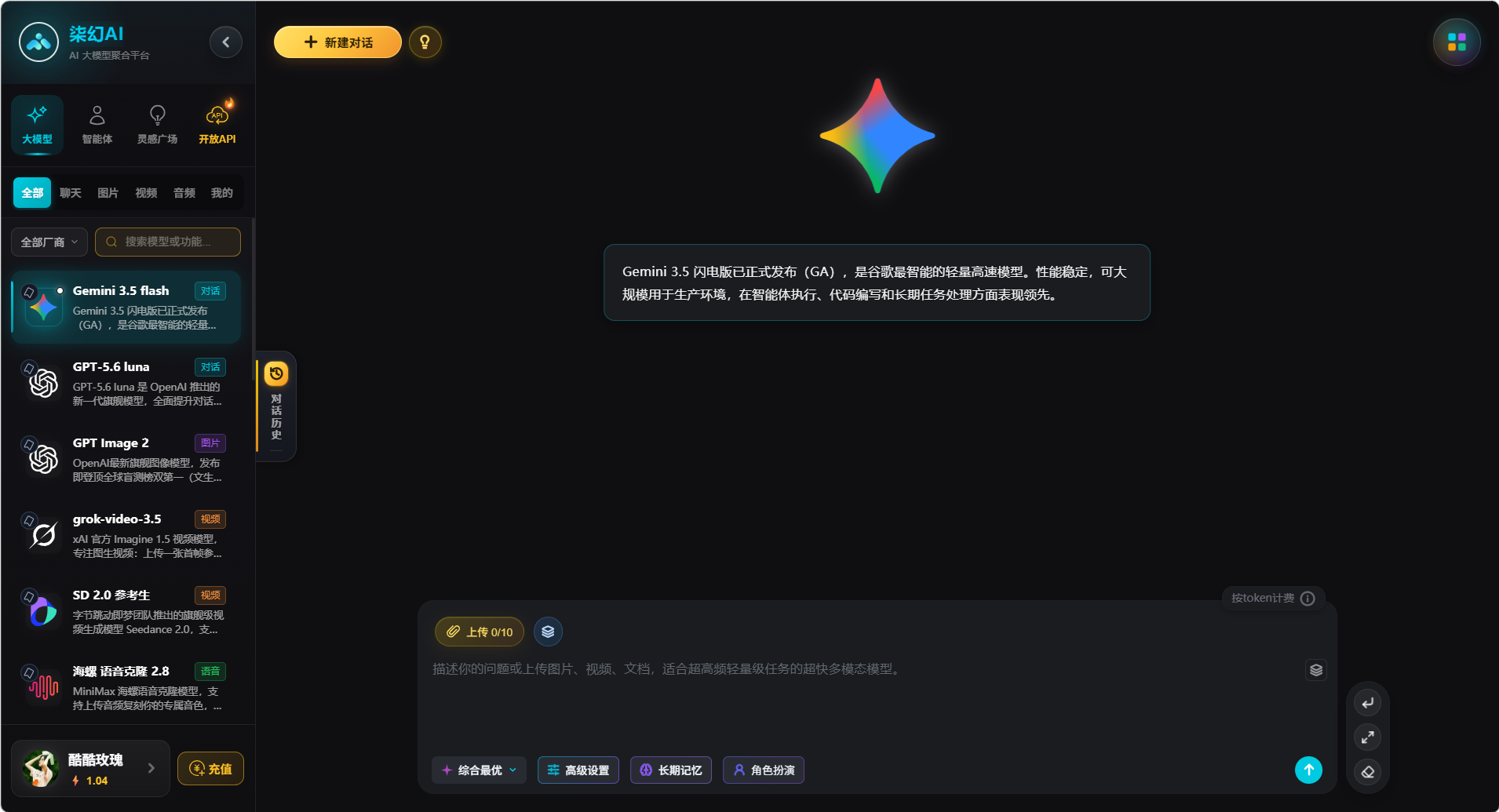Click the layers icon next to 上传 button
Viewport: 1499px width, 812px height.
pyautogui.click(x=548, y=632)
